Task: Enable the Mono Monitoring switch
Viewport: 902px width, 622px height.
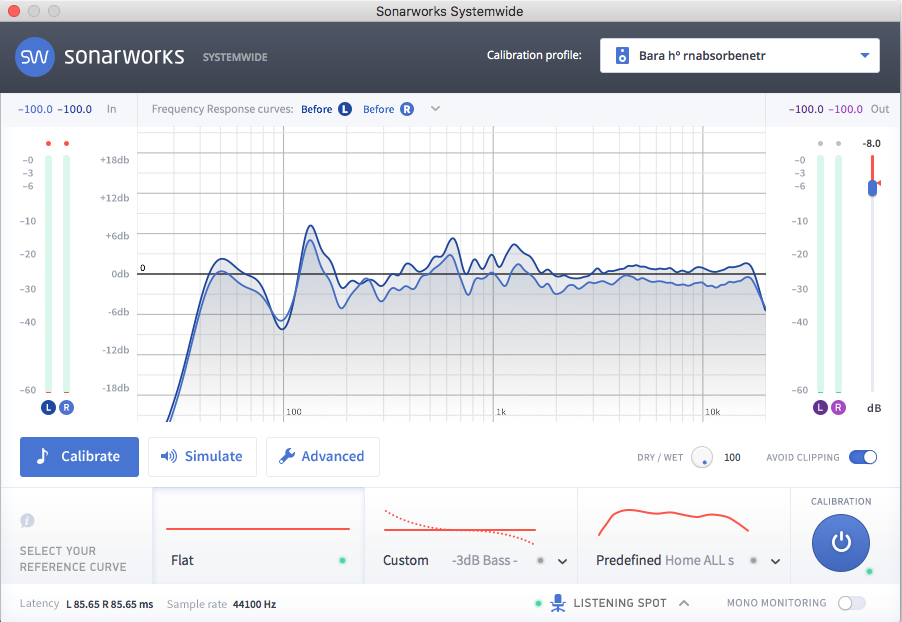Action: [x=851, y=602]
